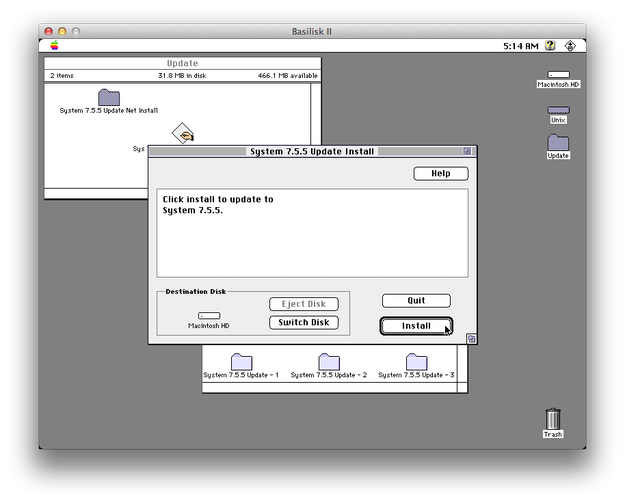Click the Update window title bar
625x503 pixels.
point(183,63)
